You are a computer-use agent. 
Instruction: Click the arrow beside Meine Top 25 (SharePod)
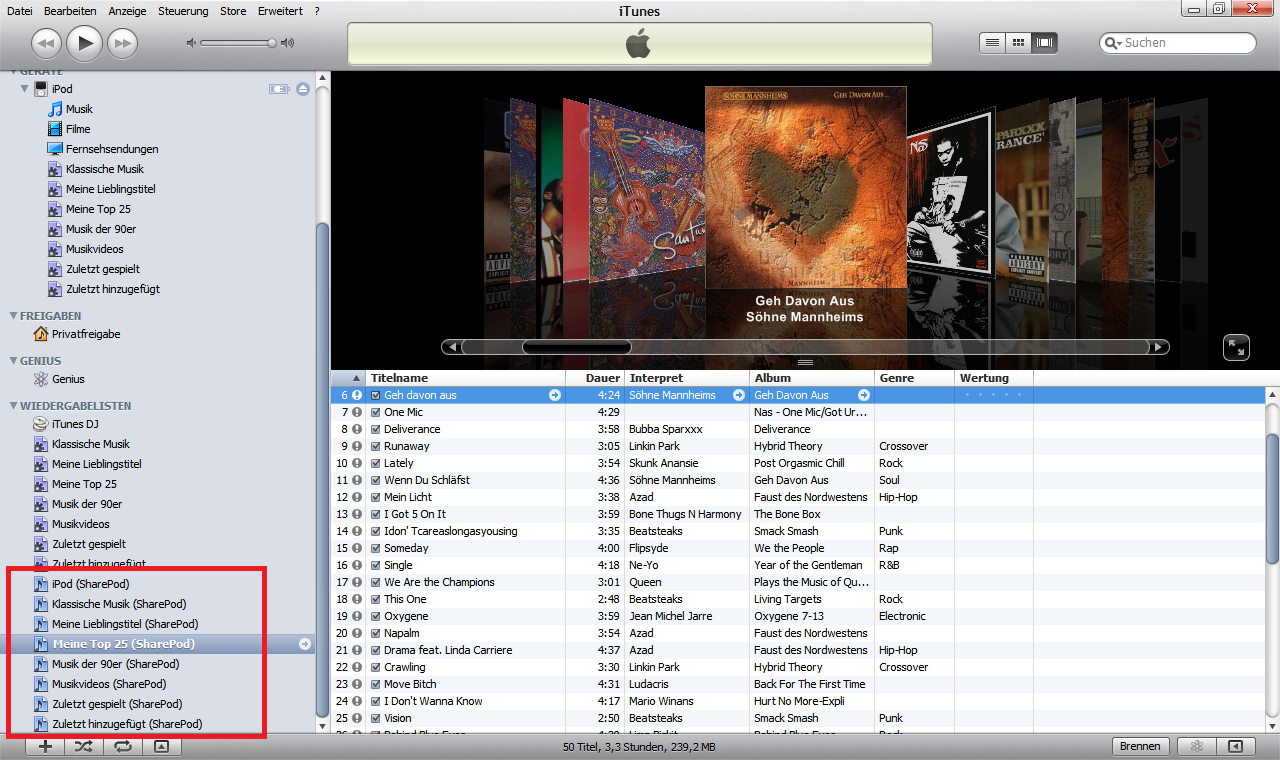pyautogui.click(x=305, y=644)
